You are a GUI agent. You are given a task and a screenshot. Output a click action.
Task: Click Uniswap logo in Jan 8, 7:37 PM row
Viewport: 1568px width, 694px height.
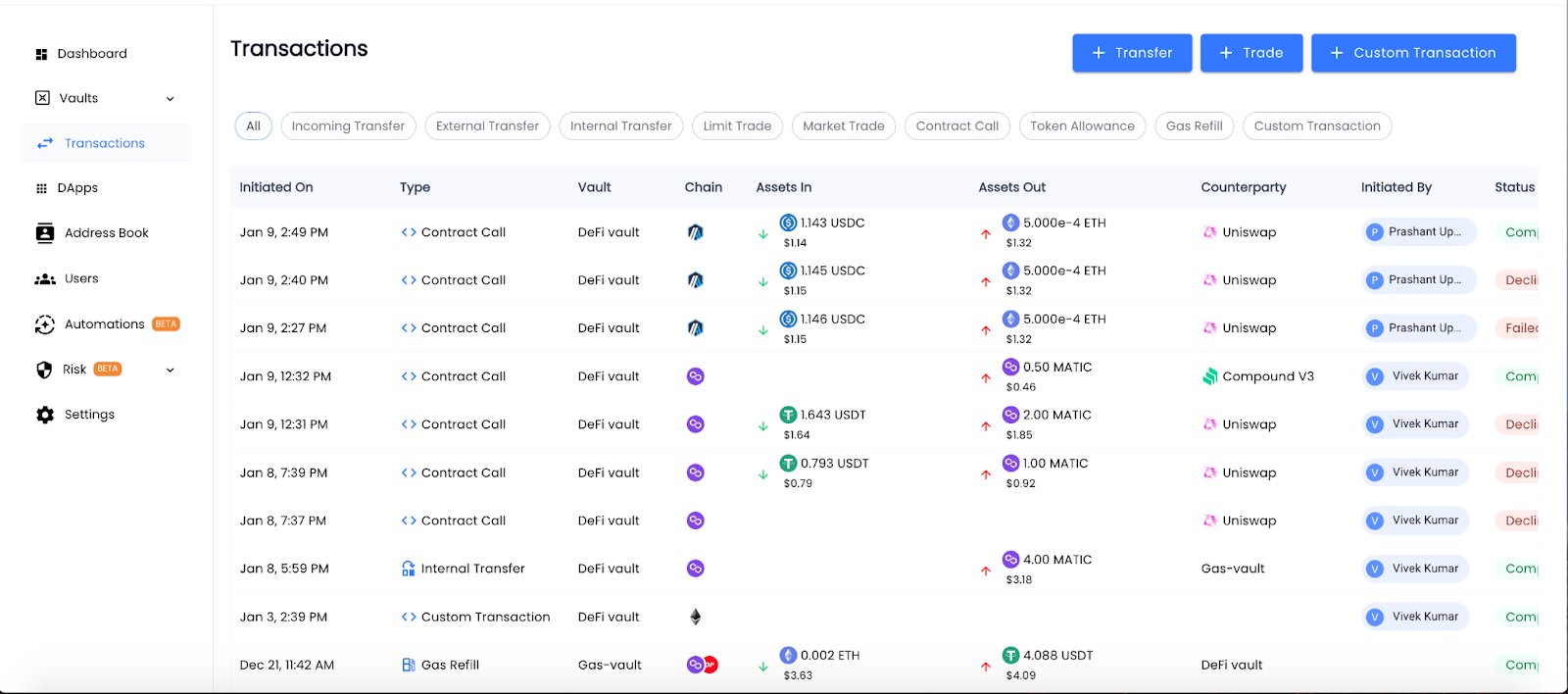pyautogui.click(x=1210, y=520)
